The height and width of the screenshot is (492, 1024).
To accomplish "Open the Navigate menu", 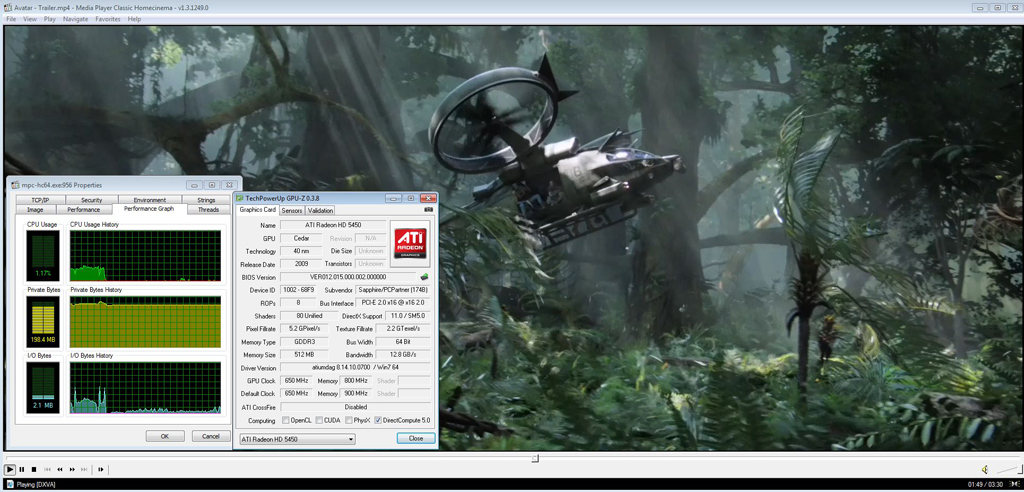I will click(75, 19).
